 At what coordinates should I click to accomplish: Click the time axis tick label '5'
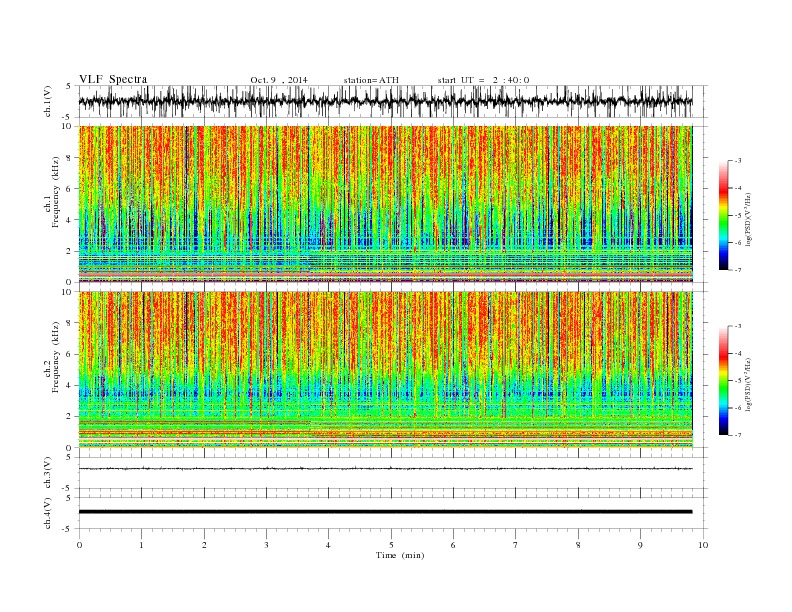pos(391,545)
